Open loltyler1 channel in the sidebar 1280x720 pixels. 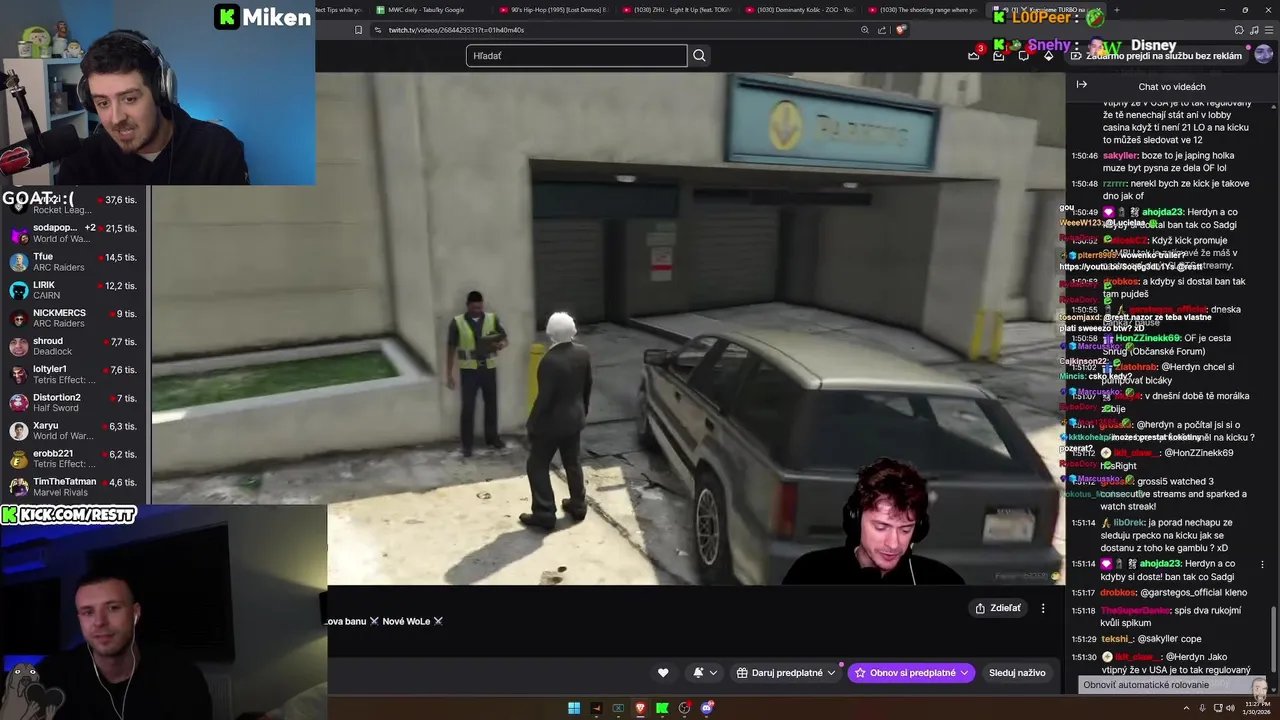(75, 374)
